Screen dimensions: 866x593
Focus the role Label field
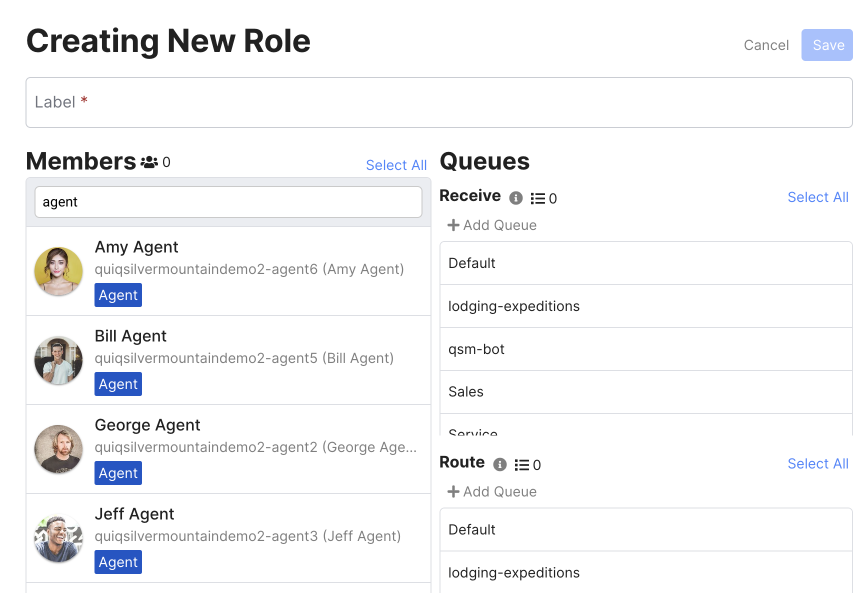click(438, 103)
